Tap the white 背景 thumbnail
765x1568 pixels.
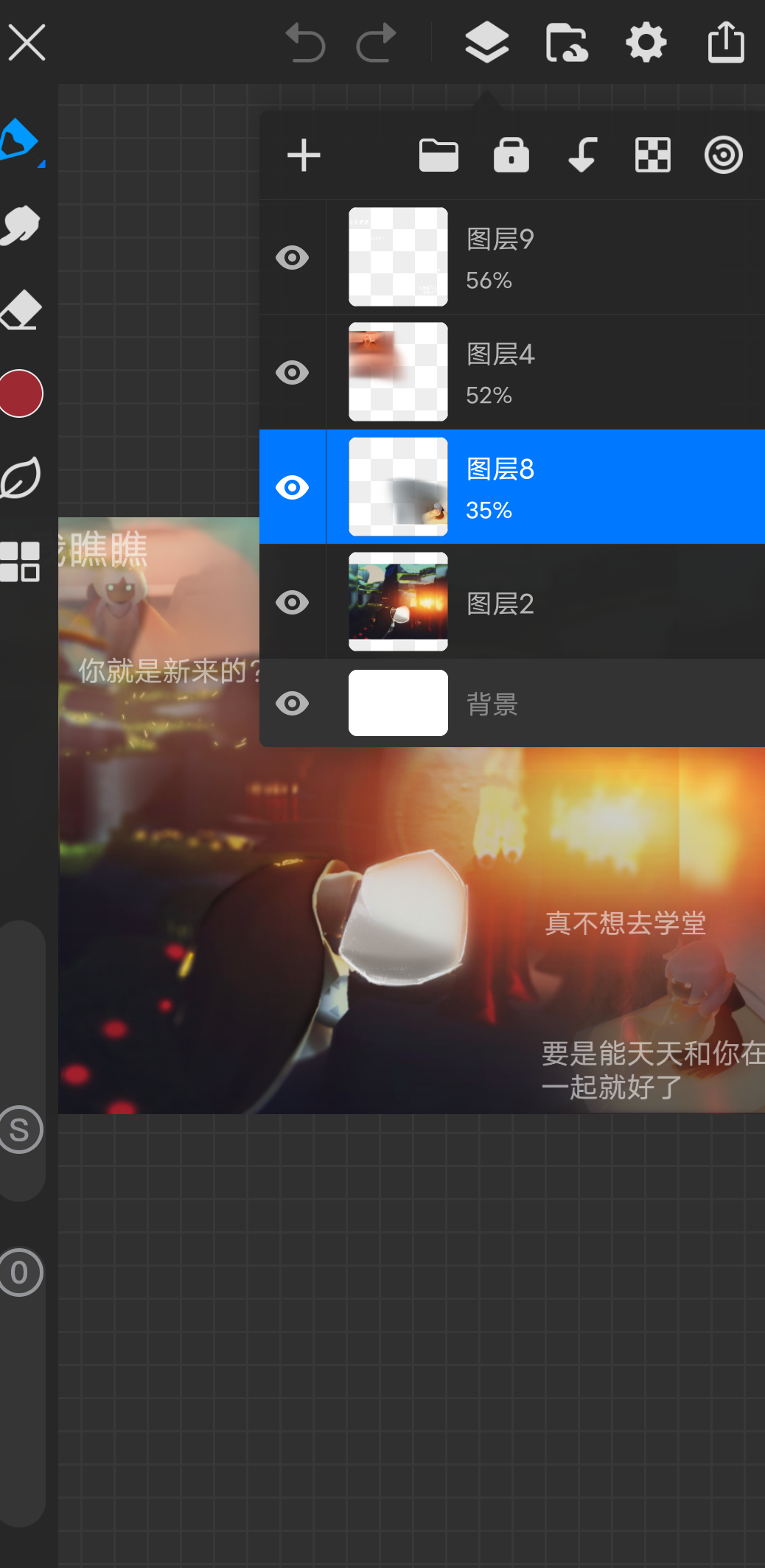(x=398, y=703)
